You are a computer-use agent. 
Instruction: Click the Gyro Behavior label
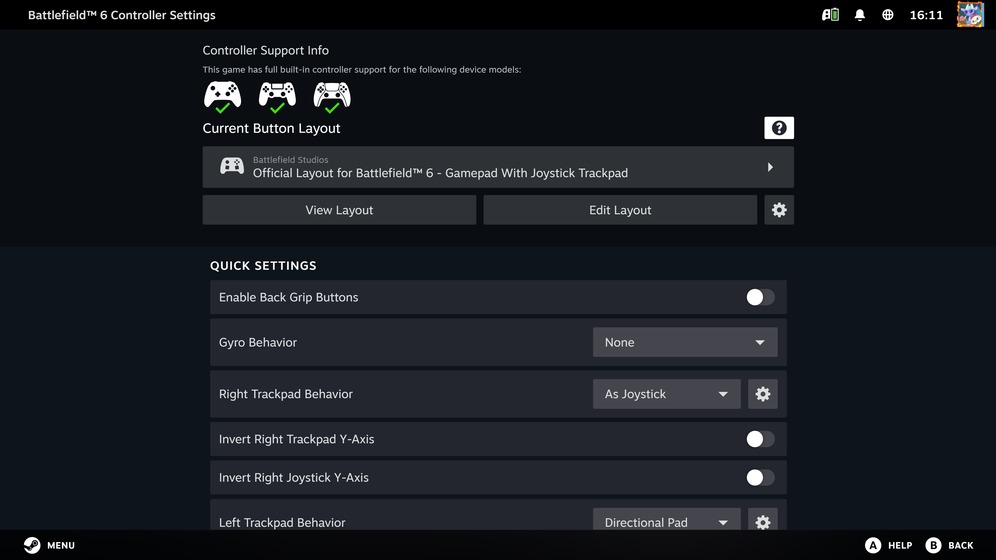pyautogui.click(x=258, y=342)
